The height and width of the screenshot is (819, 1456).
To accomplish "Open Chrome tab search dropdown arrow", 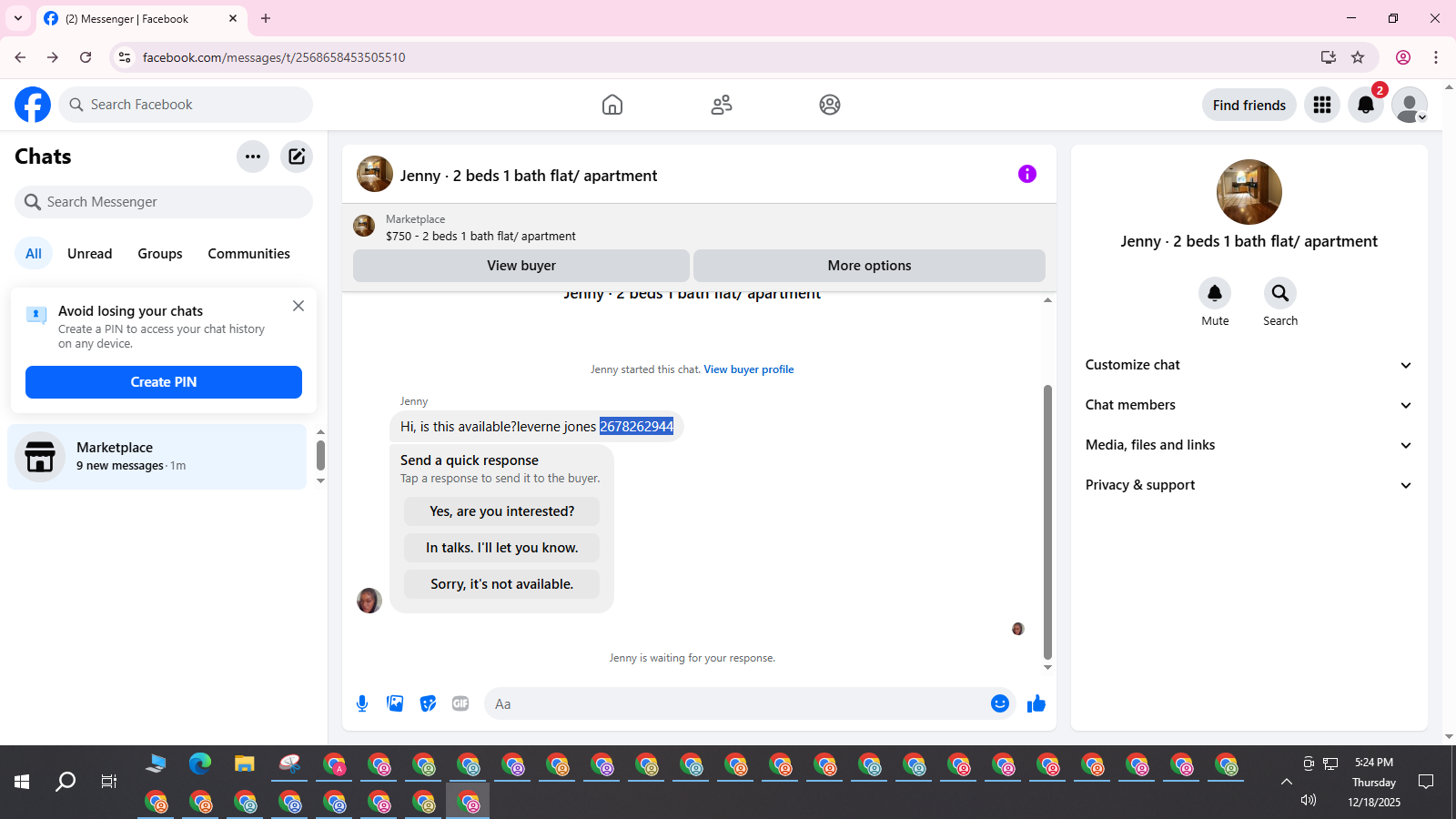I will [x=18, y=18].
